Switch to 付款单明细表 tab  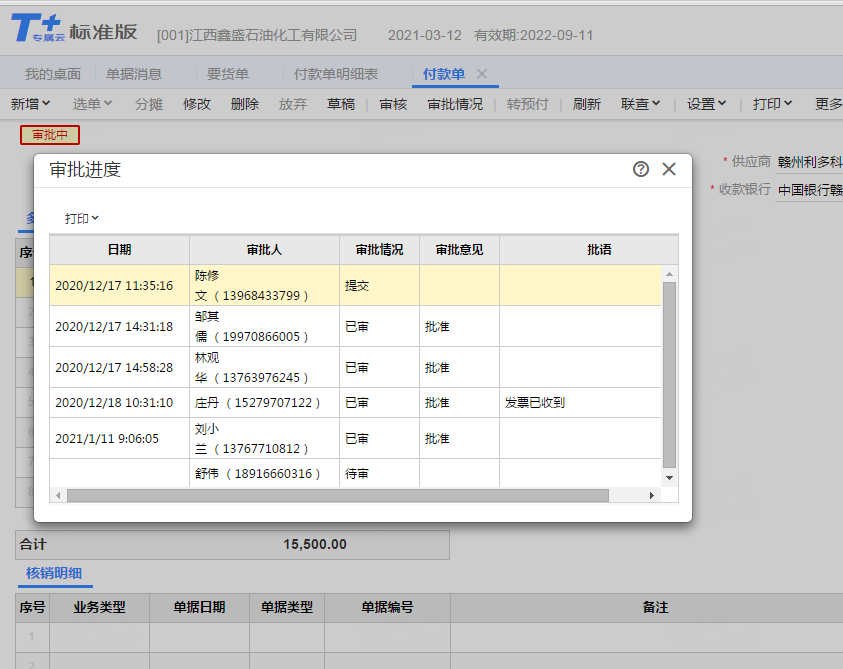pyautogui.click(x=336, y=74)
